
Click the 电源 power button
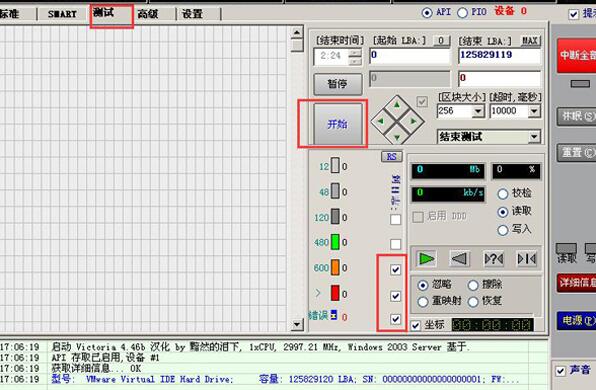pyautogui.click(x=576, y=320)
